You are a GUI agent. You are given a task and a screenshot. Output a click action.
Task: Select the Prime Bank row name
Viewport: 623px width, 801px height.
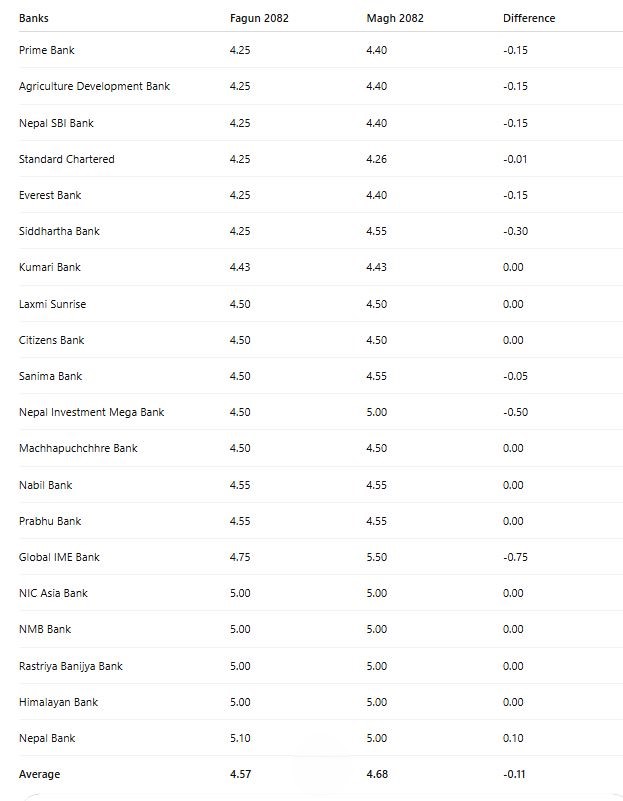pos(46,50)
